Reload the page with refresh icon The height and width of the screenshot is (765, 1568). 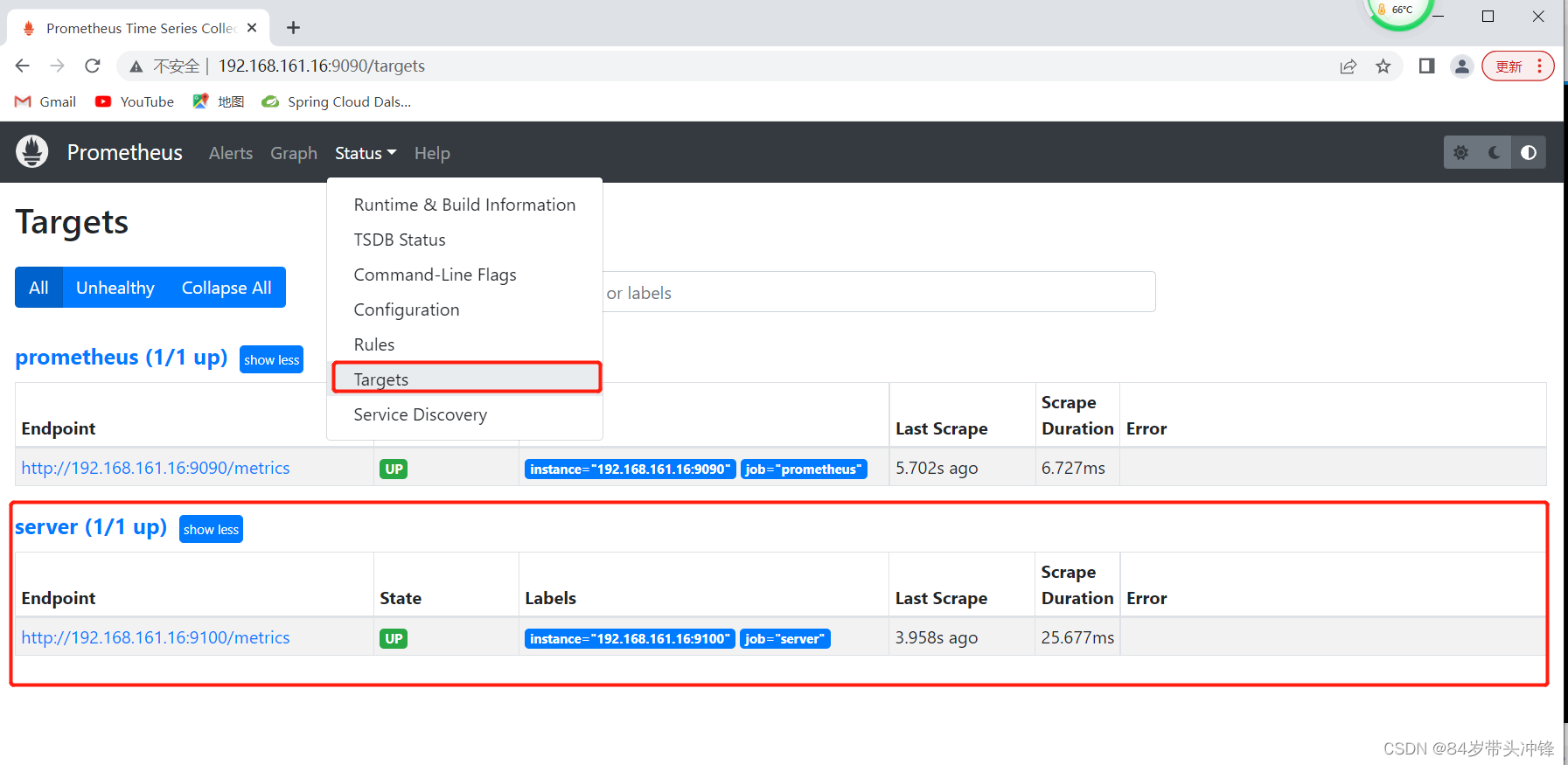coord(93,66)
